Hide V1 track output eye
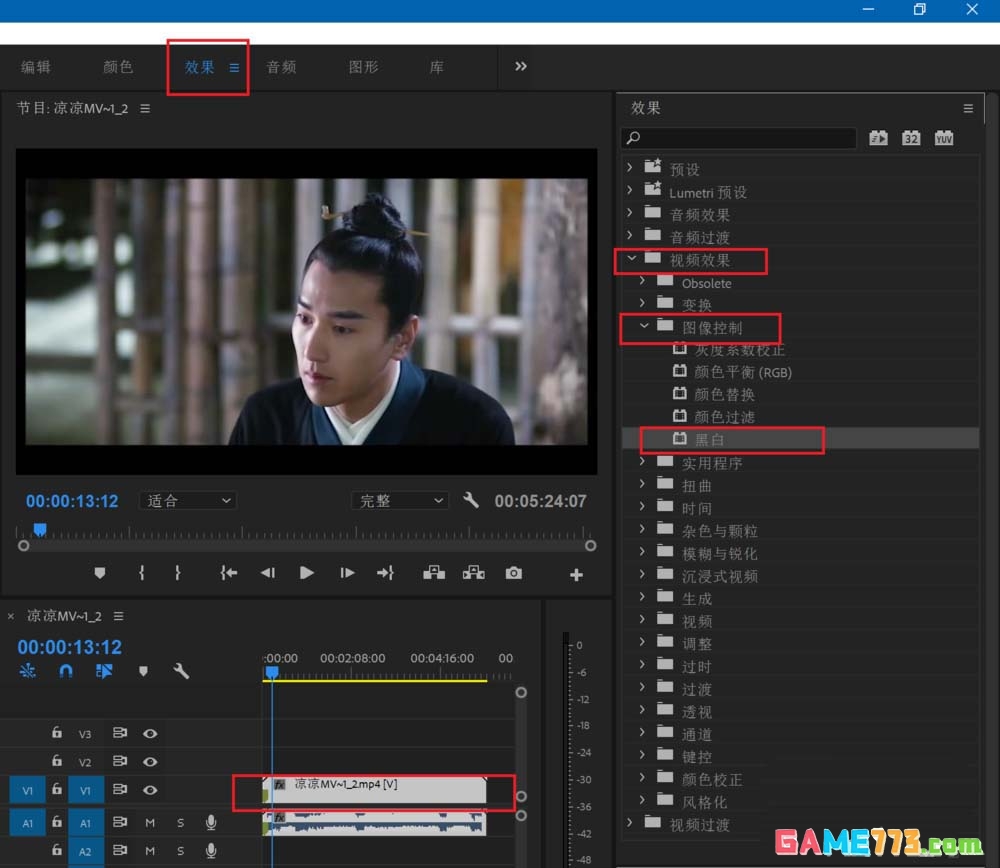This screenshot has height=868, width=1000. point(150,790)
